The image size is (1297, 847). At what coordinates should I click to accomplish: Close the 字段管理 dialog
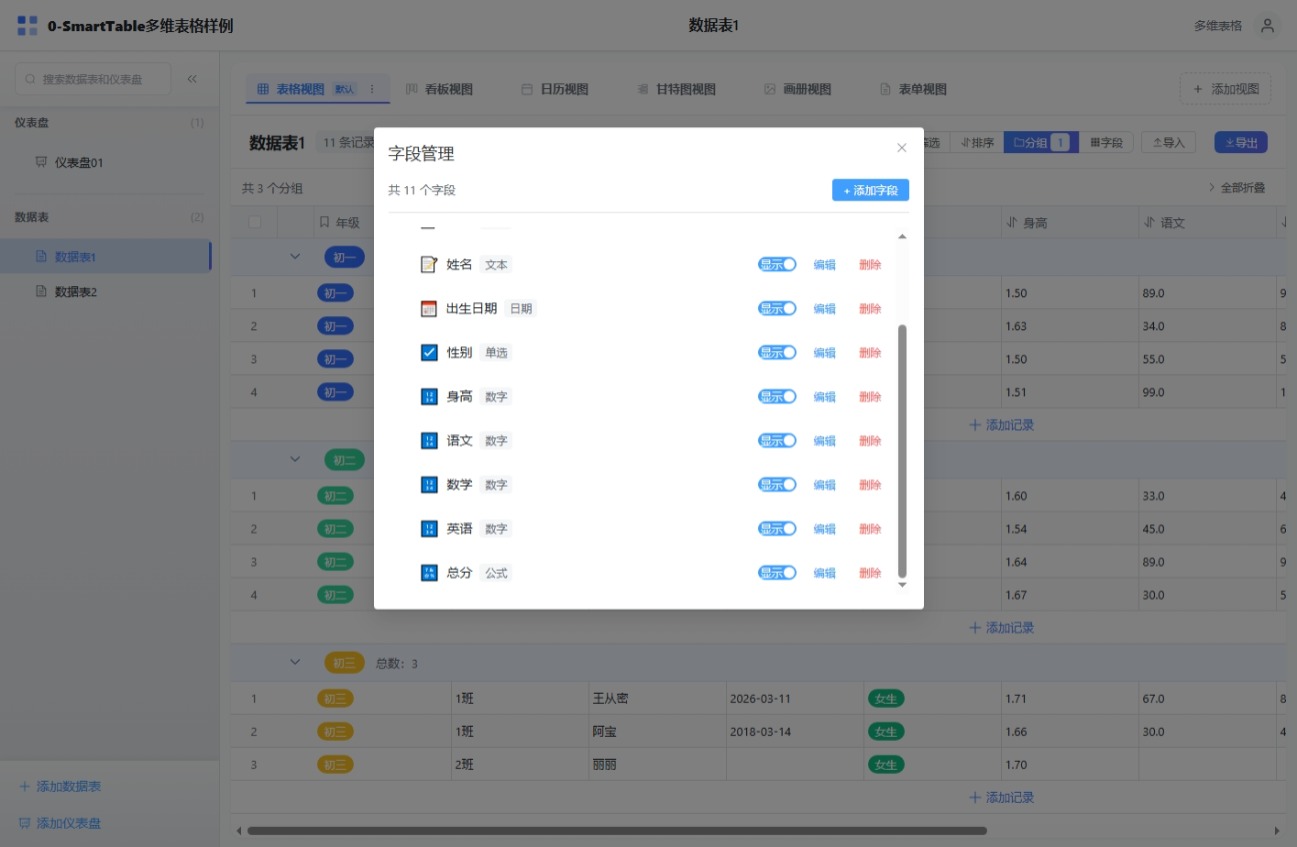(x=901, y=148)
